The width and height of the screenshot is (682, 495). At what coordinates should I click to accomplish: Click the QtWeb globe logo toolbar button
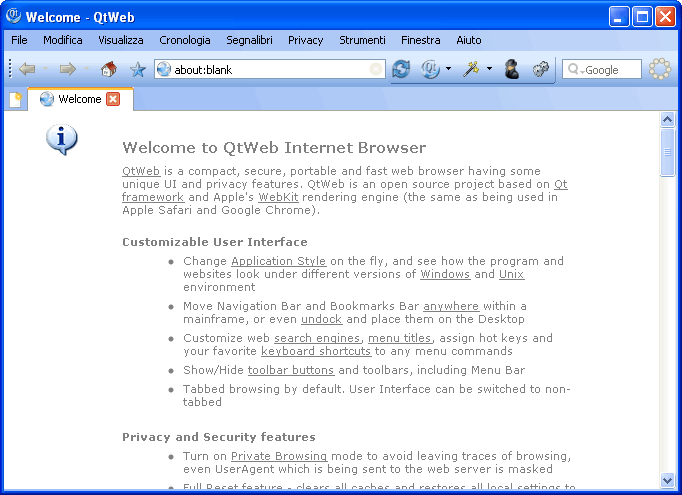(429, 69)
